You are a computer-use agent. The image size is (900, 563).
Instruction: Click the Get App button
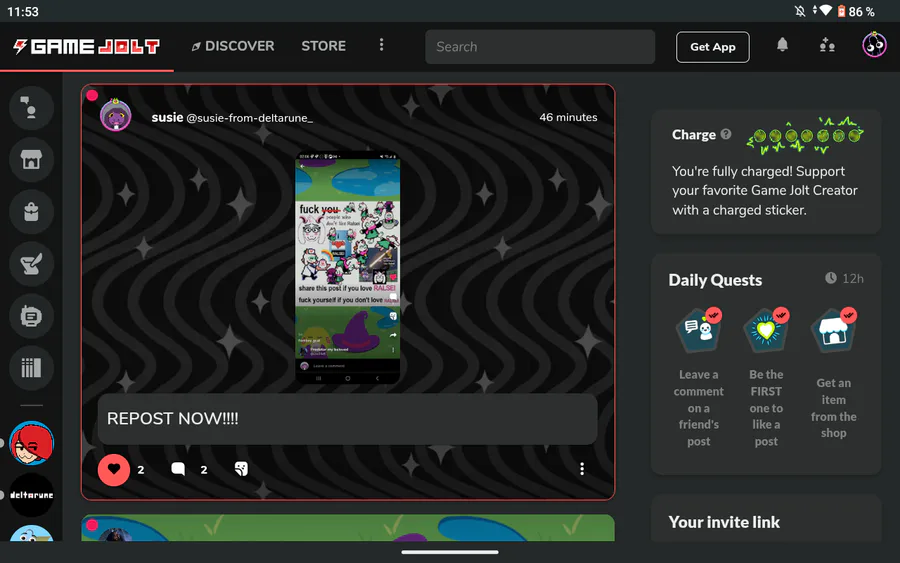point(713,47)
